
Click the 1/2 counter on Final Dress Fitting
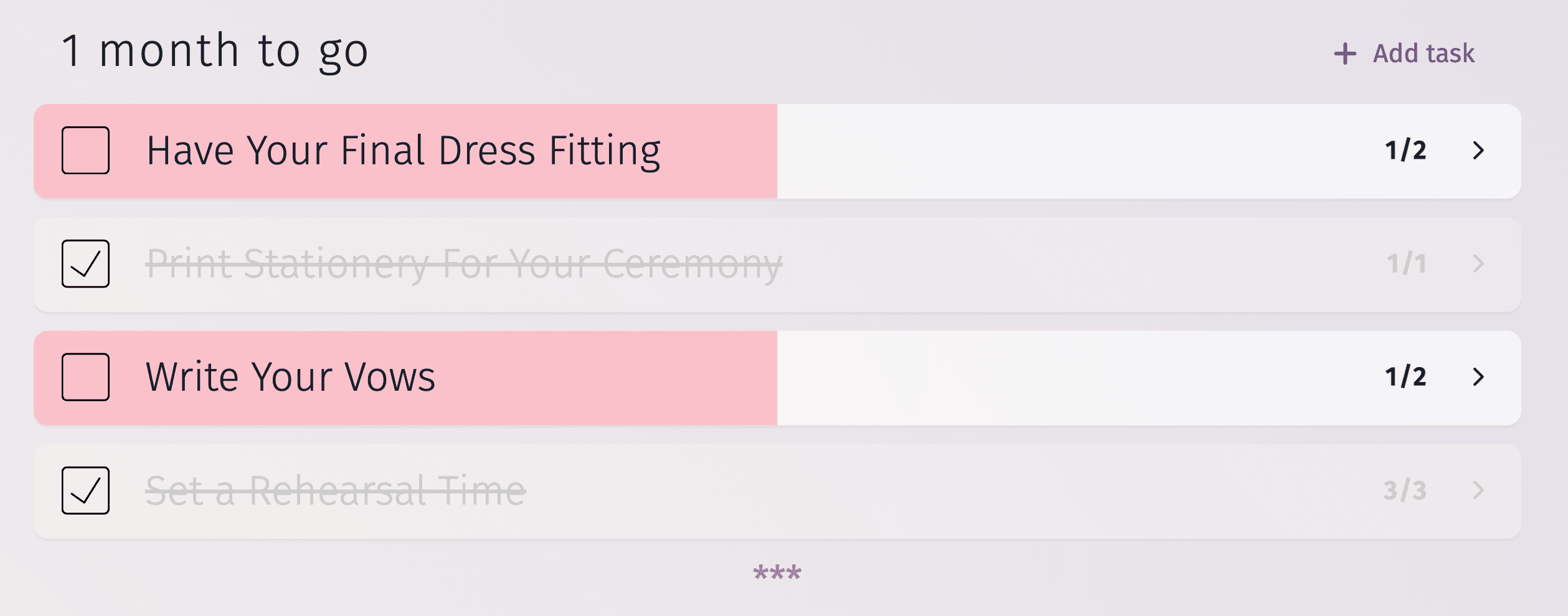[x=1405, y=151]
